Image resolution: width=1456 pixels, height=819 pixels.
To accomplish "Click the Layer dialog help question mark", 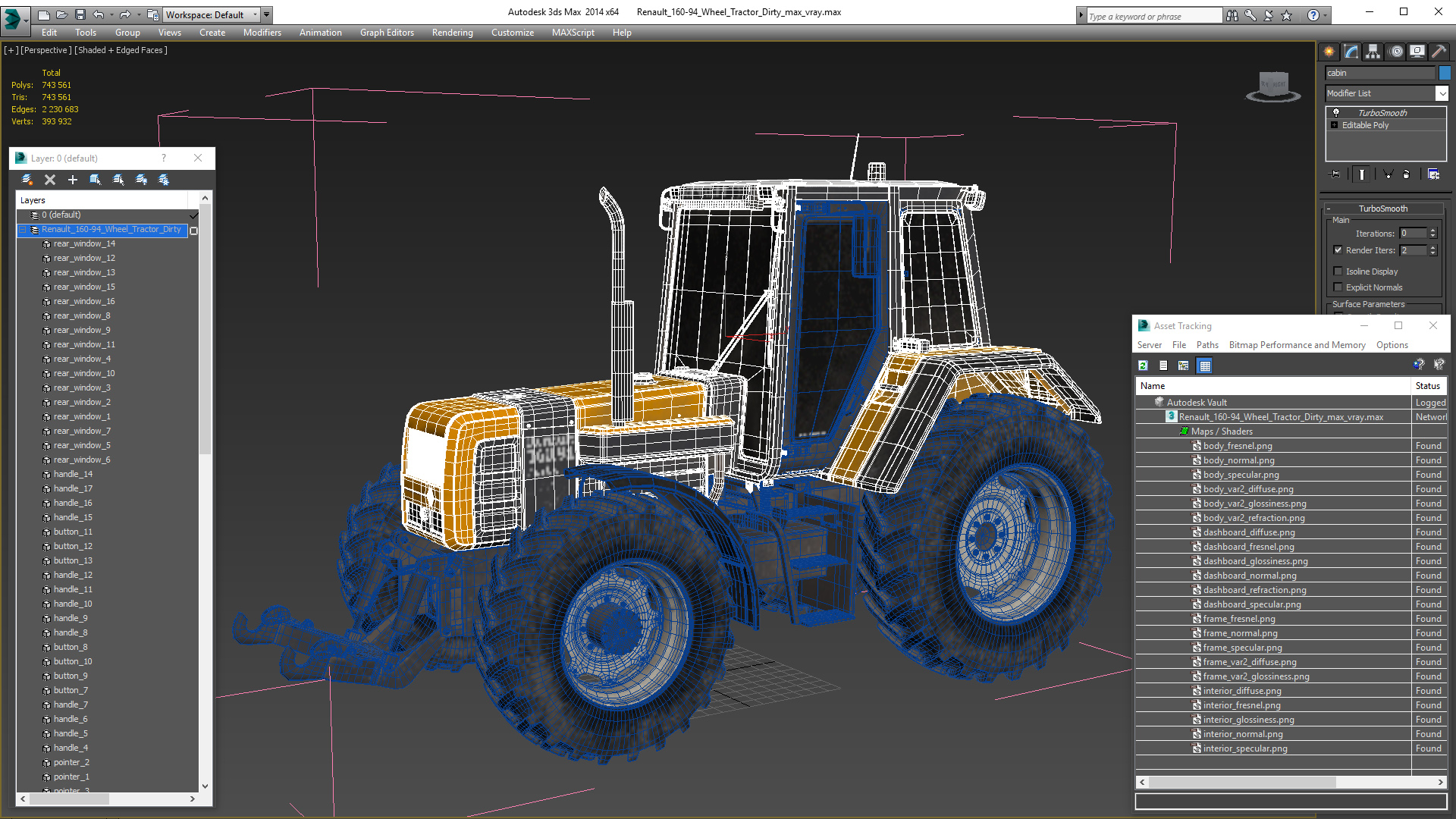I will tap(163, 158).
